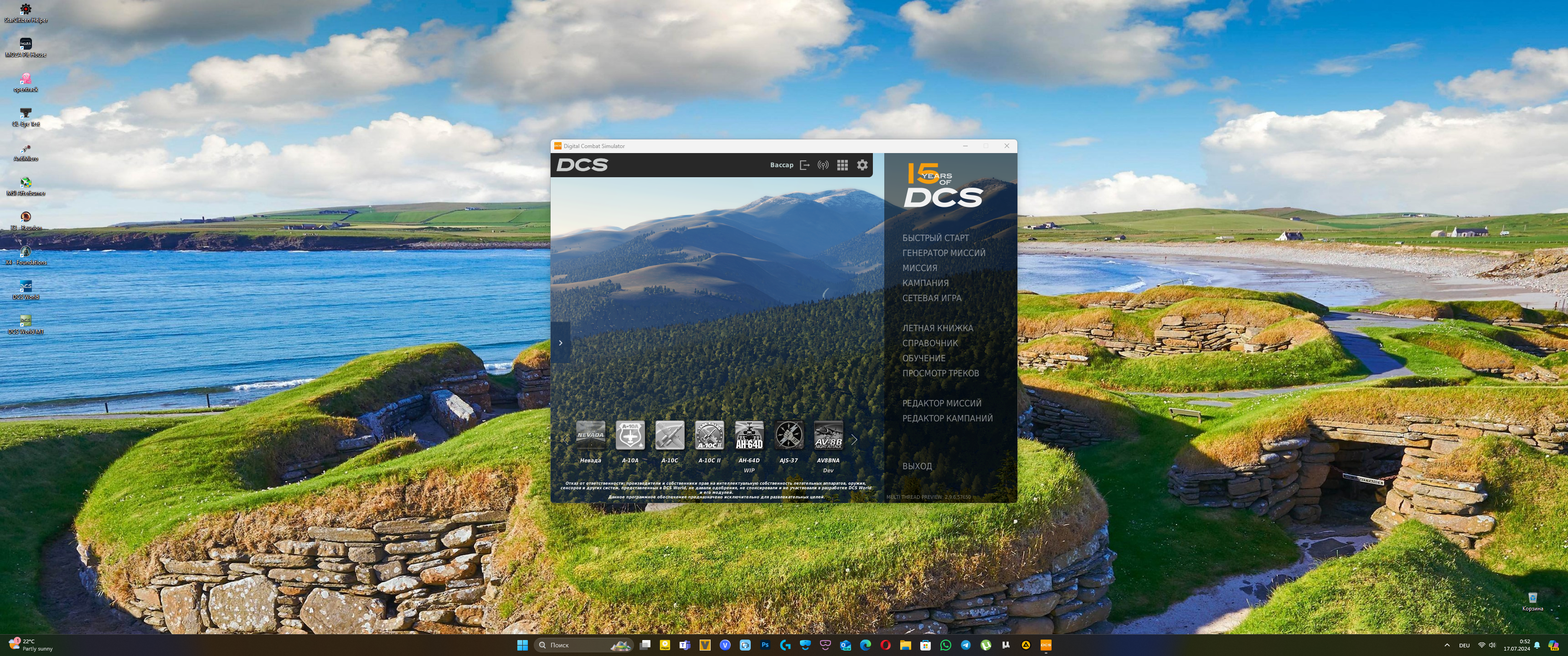Select X4 Foundations desktop shortcut

coord(26,256)
